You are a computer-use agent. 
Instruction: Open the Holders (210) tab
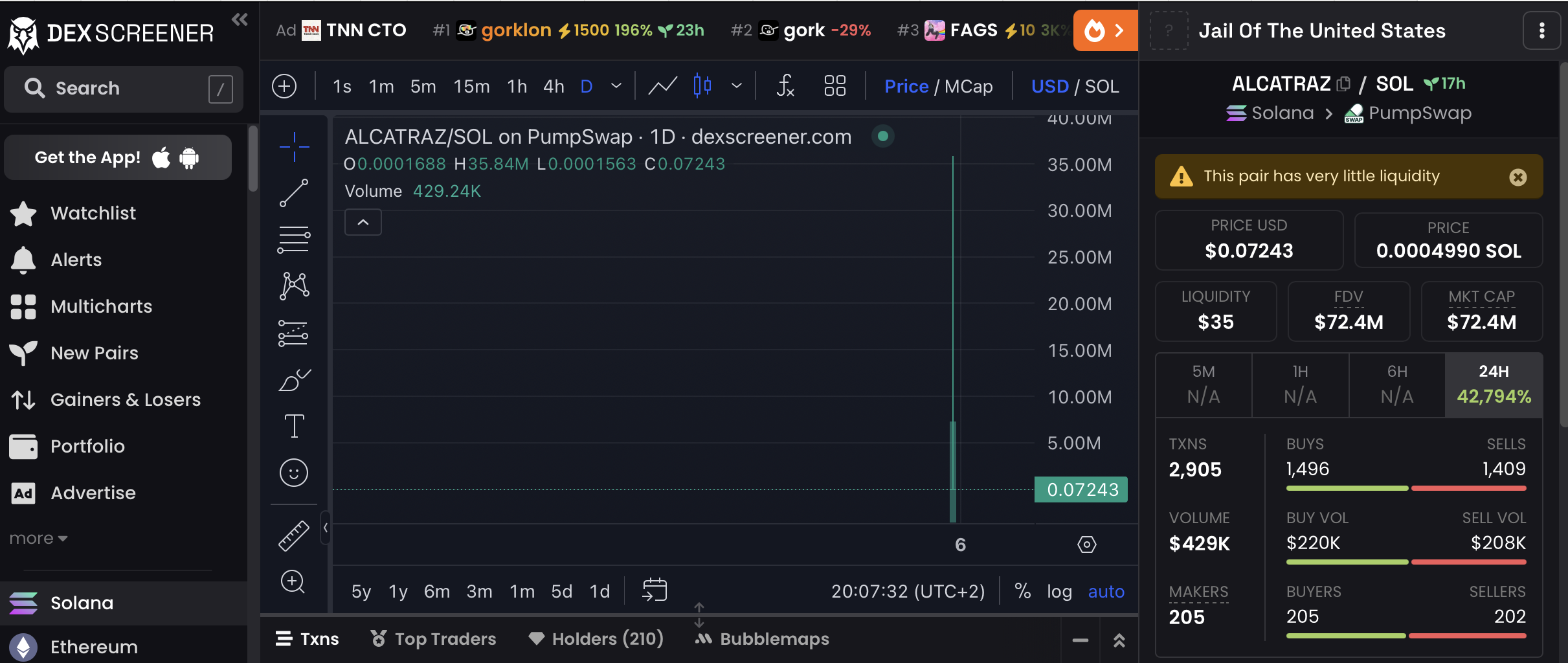[596, 639]
